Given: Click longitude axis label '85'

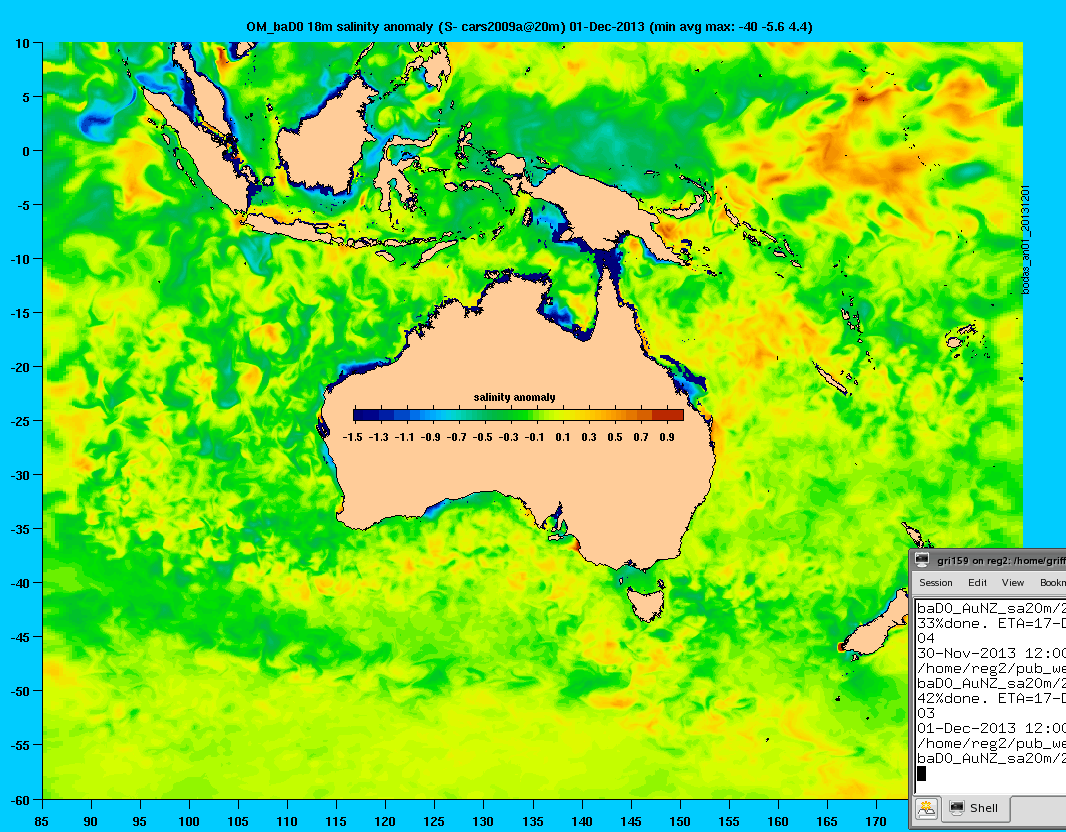Looking at the screenshot, I should 41,821.
